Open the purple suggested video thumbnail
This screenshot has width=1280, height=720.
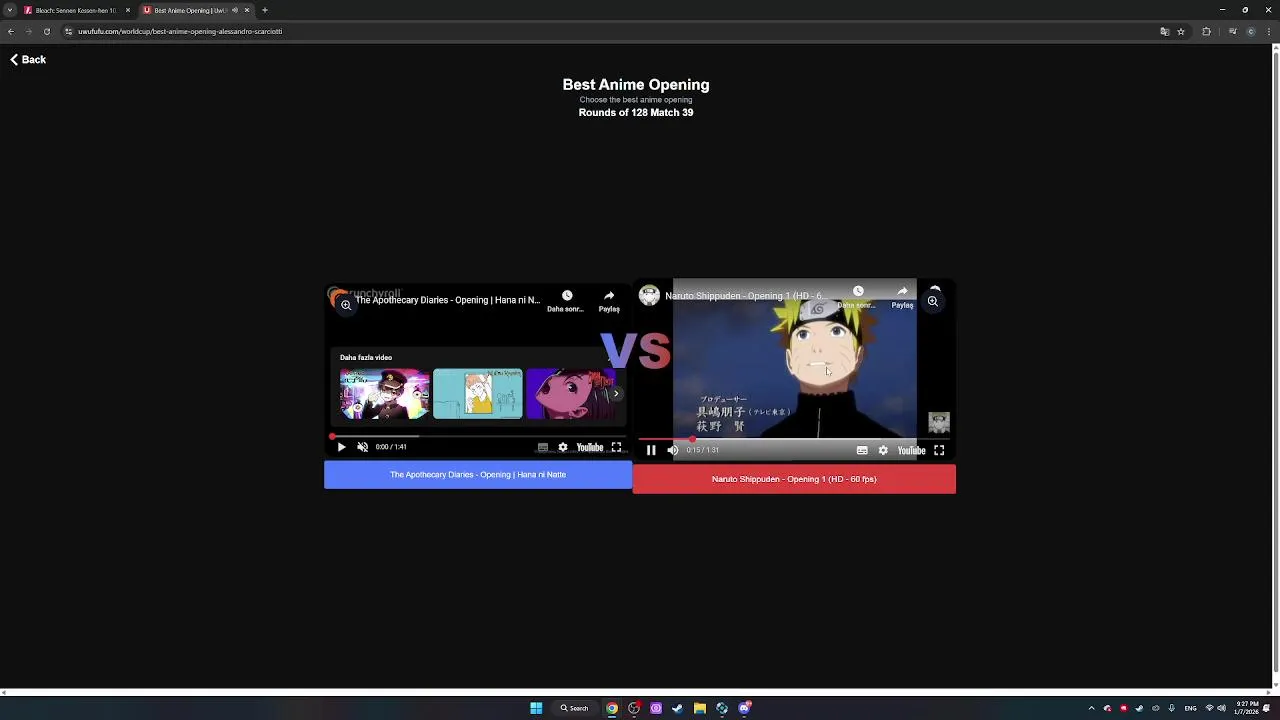(x=570, y=393)
